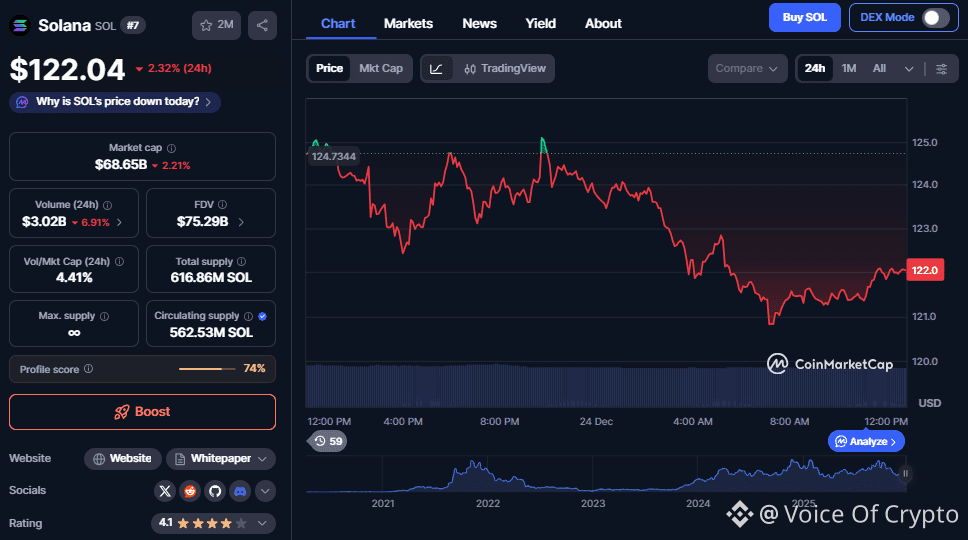Viewport: 968px width, 540px height.
Task: Select the Mkt Cap chart view
Action: coord(381,68)
